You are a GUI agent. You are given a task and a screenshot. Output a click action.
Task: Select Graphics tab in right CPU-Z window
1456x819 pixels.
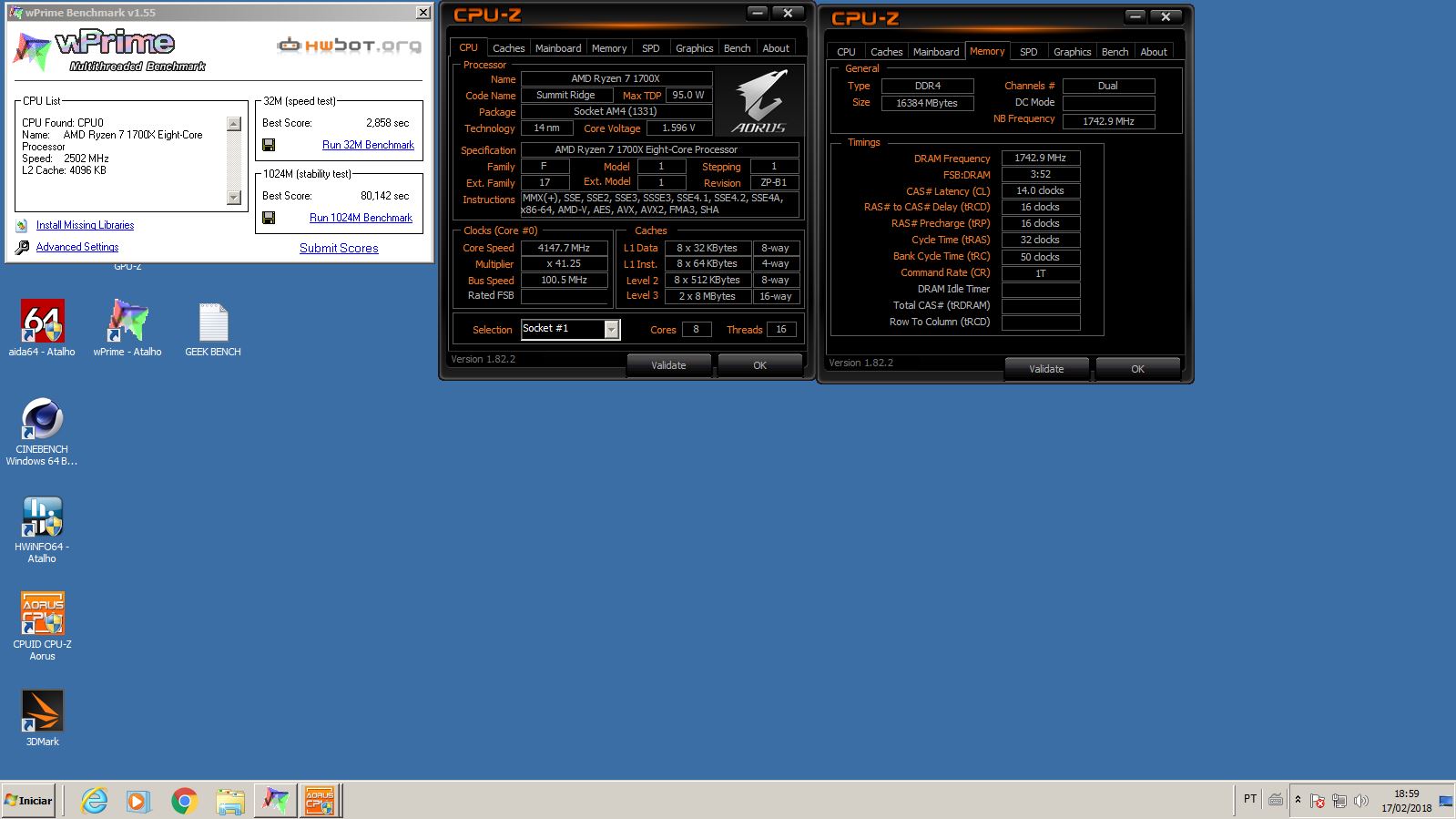(x=1072, y=52)
